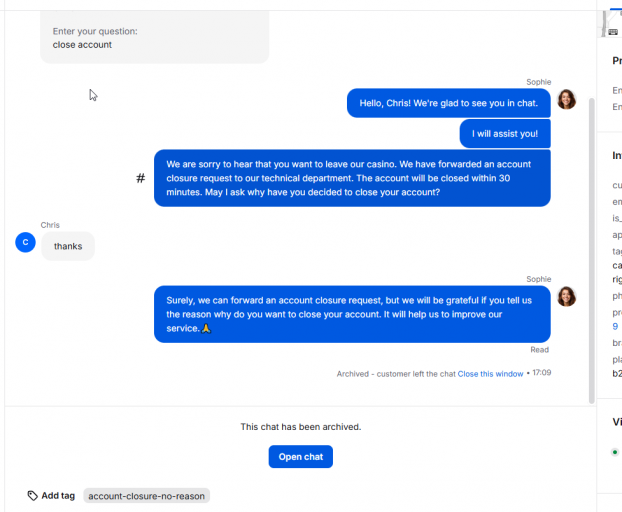Click the Add tag icon
This screenshot has width=622, height=512.
(33, 495)
